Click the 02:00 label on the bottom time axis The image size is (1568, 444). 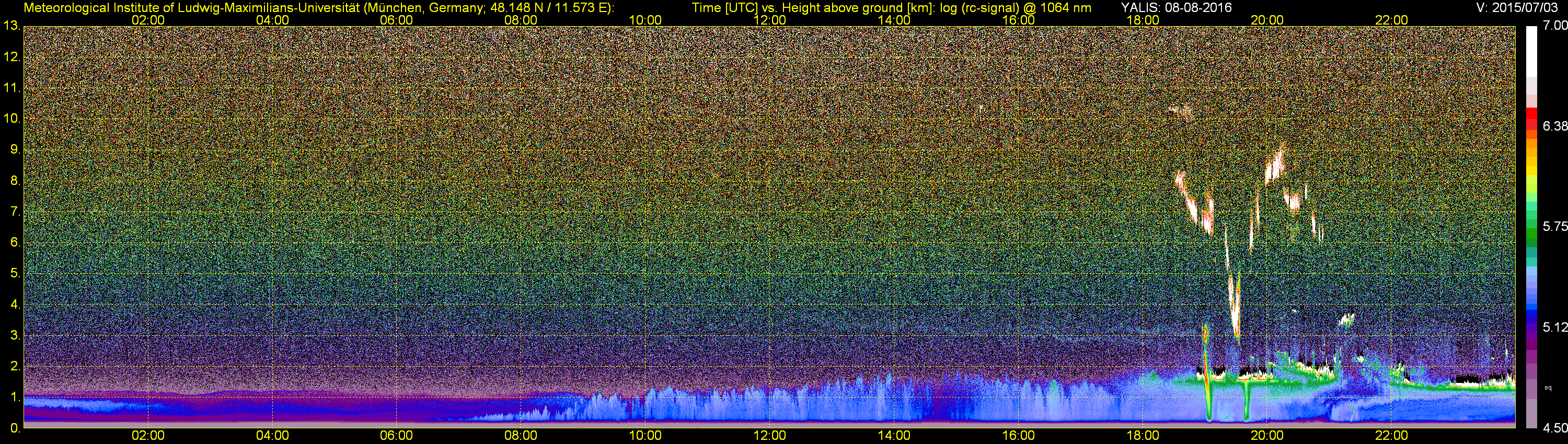coord(148,436)
